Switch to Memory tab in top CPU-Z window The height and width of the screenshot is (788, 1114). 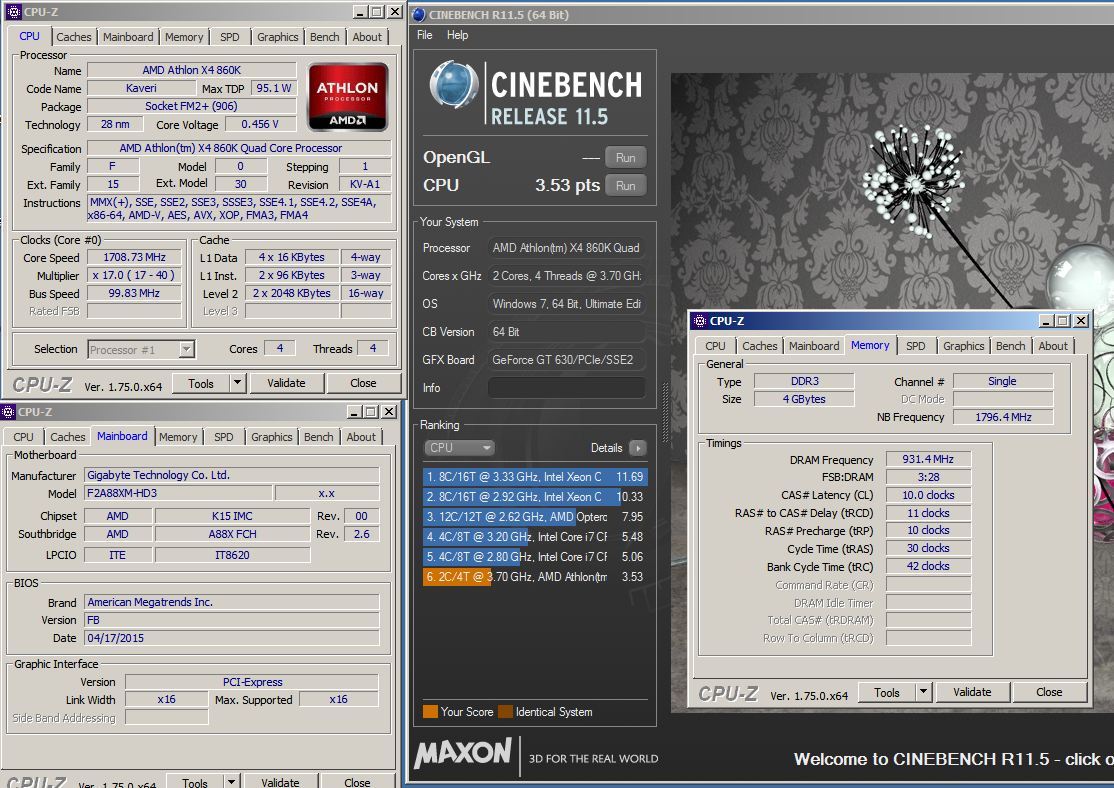[184, 37]
